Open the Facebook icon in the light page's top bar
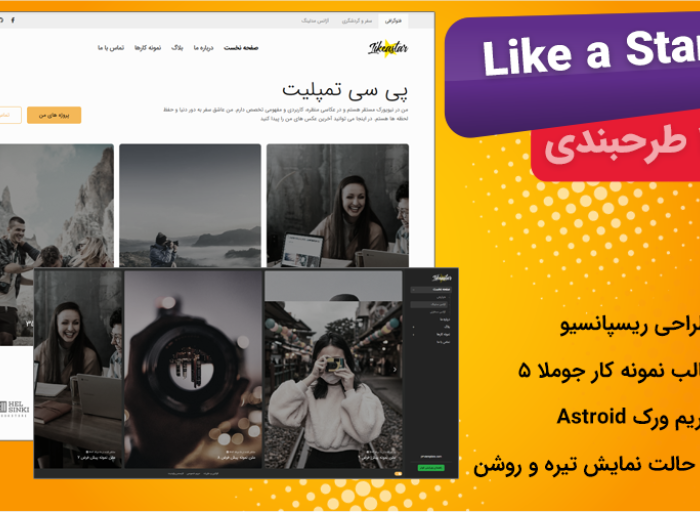 (13, 20)
